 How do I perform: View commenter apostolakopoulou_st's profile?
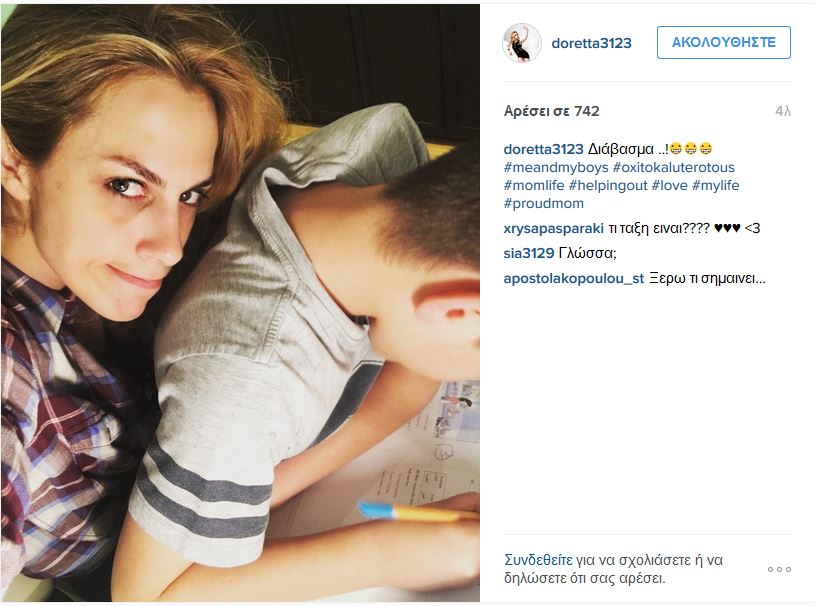coord(574,279)
